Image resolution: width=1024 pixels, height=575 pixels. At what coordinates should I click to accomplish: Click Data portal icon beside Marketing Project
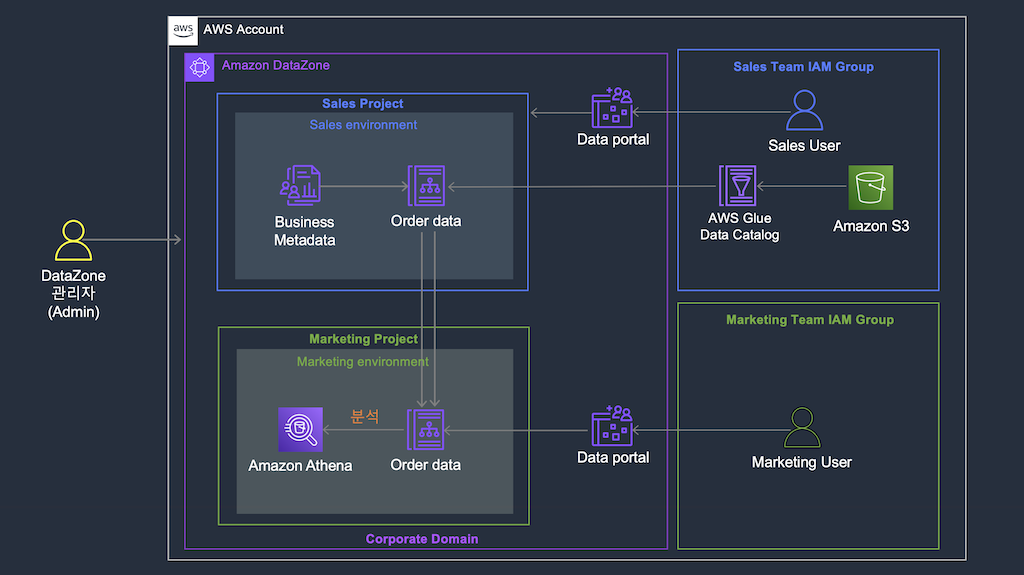click(x=612, y=425)
